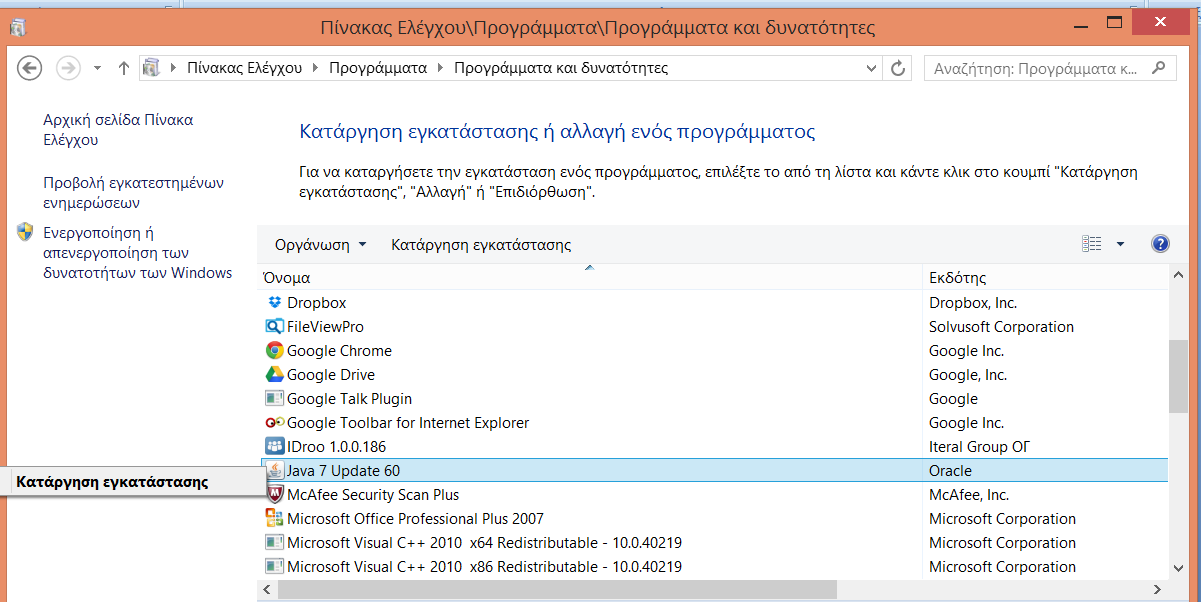The width and height of the screenshot is (1201, 602).
Task: Click the Control Panel icon in address bar
Action: pos(153,68)
